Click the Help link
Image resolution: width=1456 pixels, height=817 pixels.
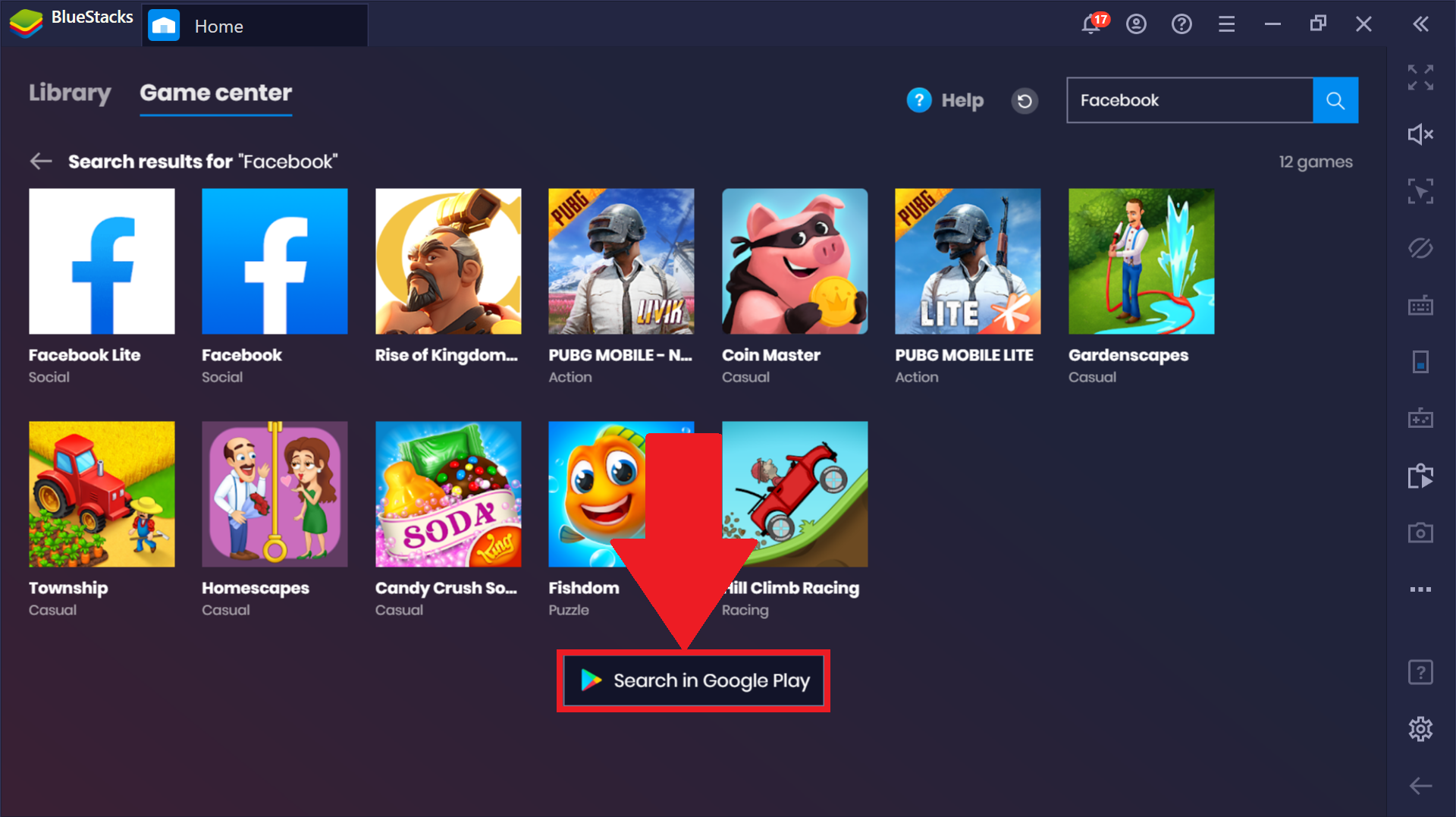click(x=945, y=100)
